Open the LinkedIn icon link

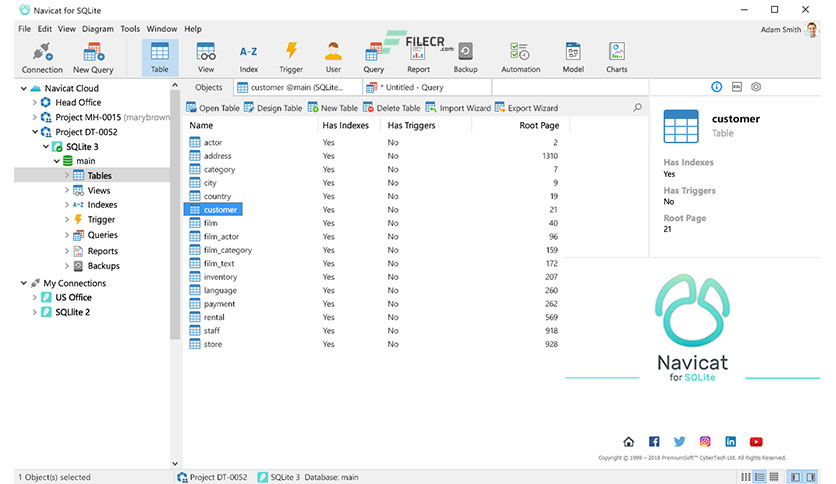[x=730, y=441]
